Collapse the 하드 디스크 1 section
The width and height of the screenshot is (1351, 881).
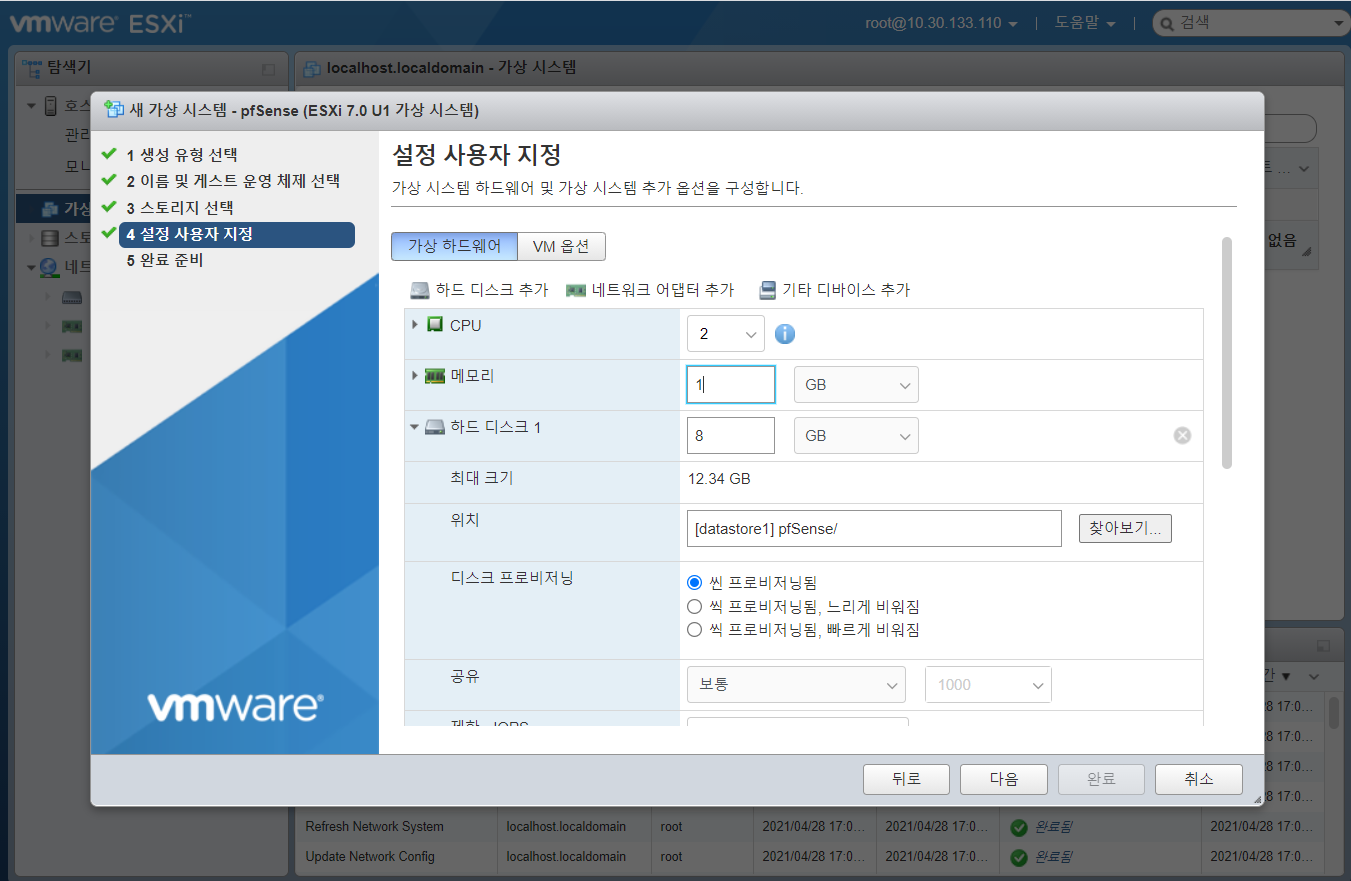pyautogui.click(x=415, y=427)
